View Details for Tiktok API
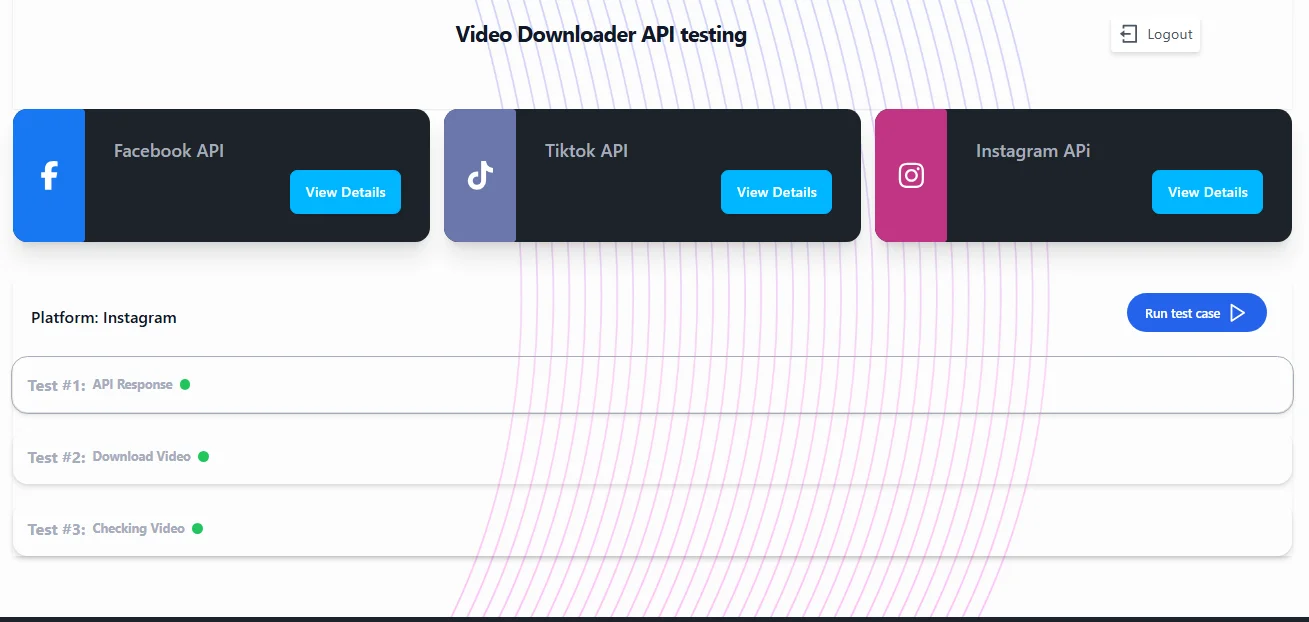 pyautogui.click(x=776, y=192)
